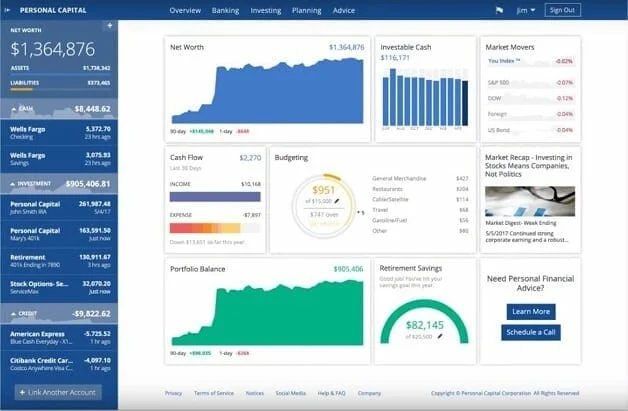The height and width of the screenshot is (411, 628).
Task: Collapse the Cash accounts section
Action: coord(59,109)
